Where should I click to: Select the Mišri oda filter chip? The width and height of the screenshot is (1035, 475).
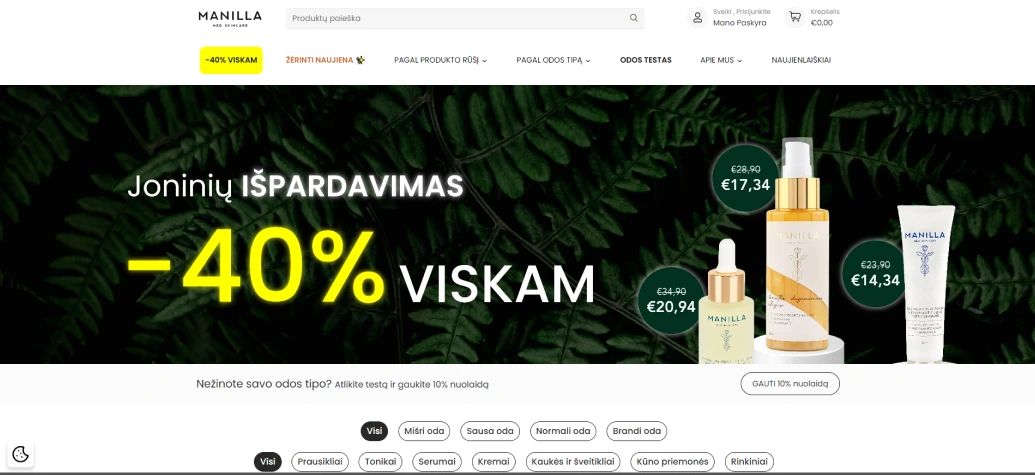(424, 431)
